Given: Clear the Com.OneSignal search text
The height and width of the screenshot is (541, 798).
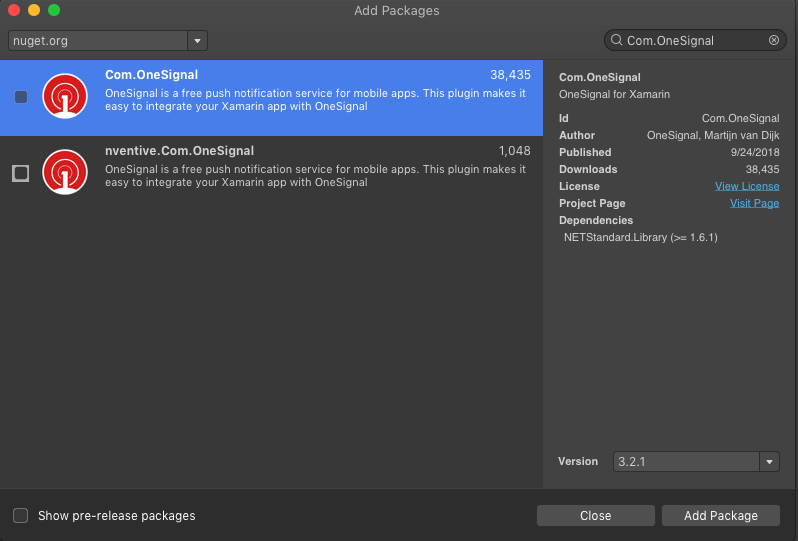Looking at the screenshot, I should (x=774, y=40).
